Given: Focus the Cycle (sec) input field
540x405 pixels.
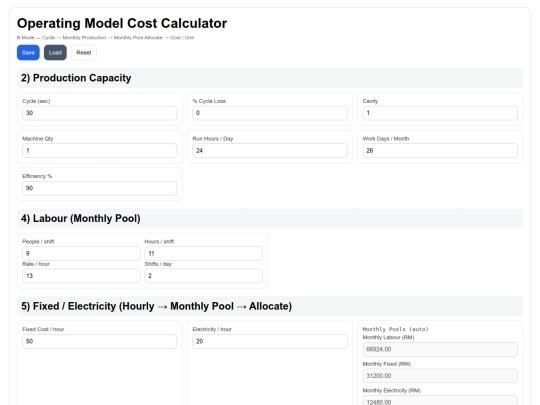Looking at the screenshot, I should 100,113.
